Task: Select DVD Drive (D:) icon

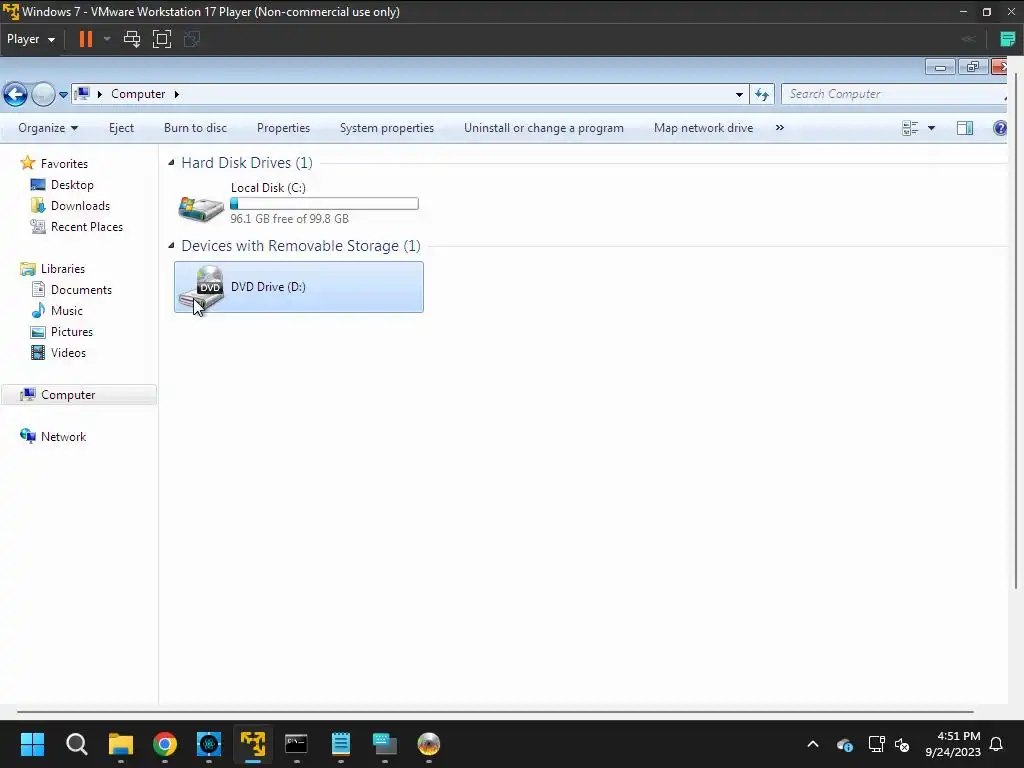Action: coord(201,287)
